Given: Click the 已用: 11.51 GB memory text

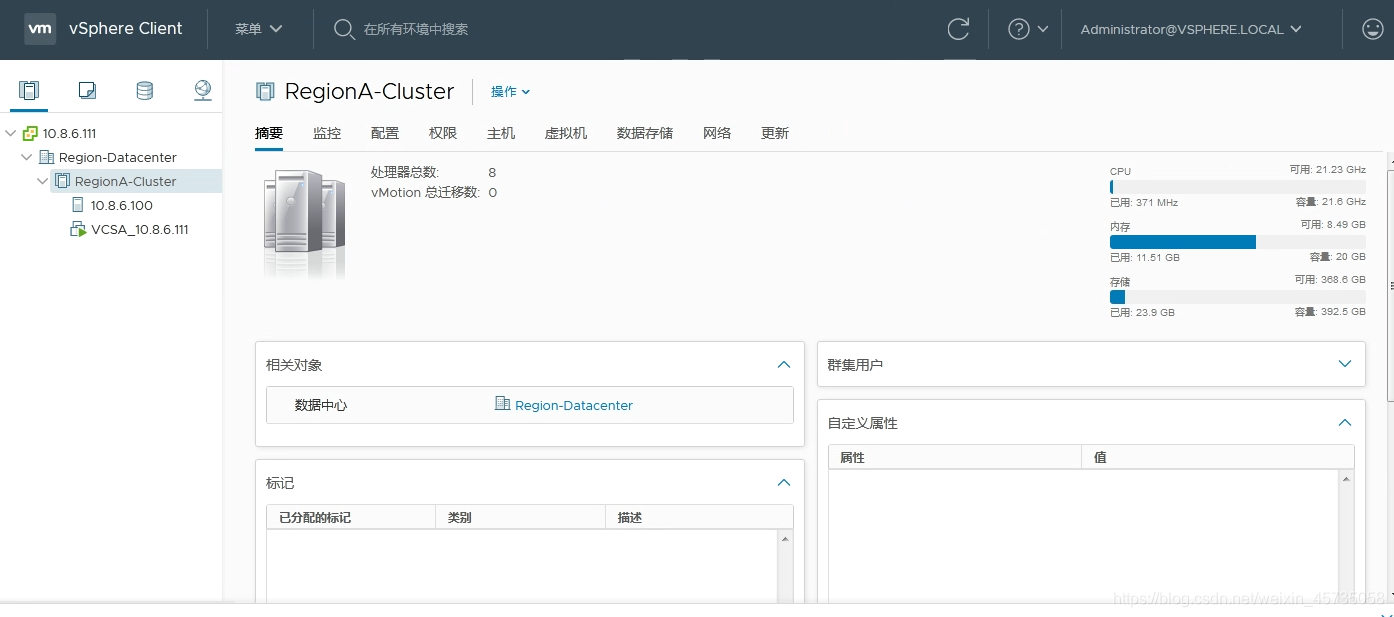Looking at the screenshot, I should pyautogui.click(x=1145, y=257).
